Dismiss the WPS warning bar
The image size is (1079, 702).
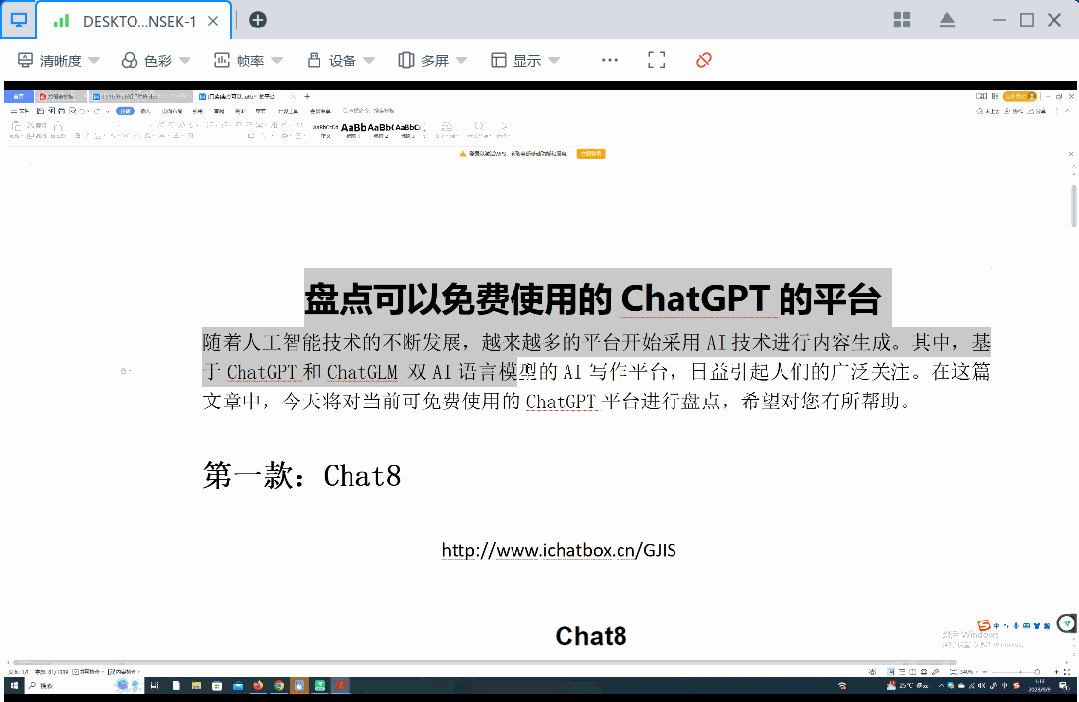click(x=1071, y=154)
